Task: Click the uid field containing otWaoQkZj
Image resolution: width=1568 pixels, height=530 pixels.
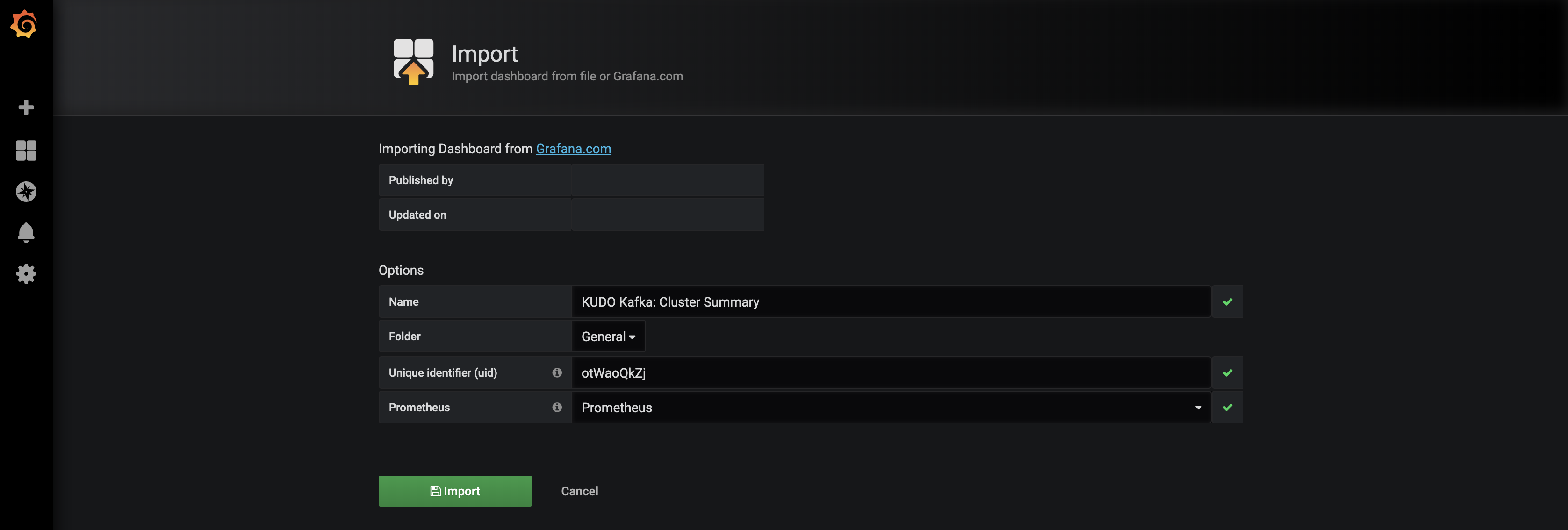Action: click(890, 372)
